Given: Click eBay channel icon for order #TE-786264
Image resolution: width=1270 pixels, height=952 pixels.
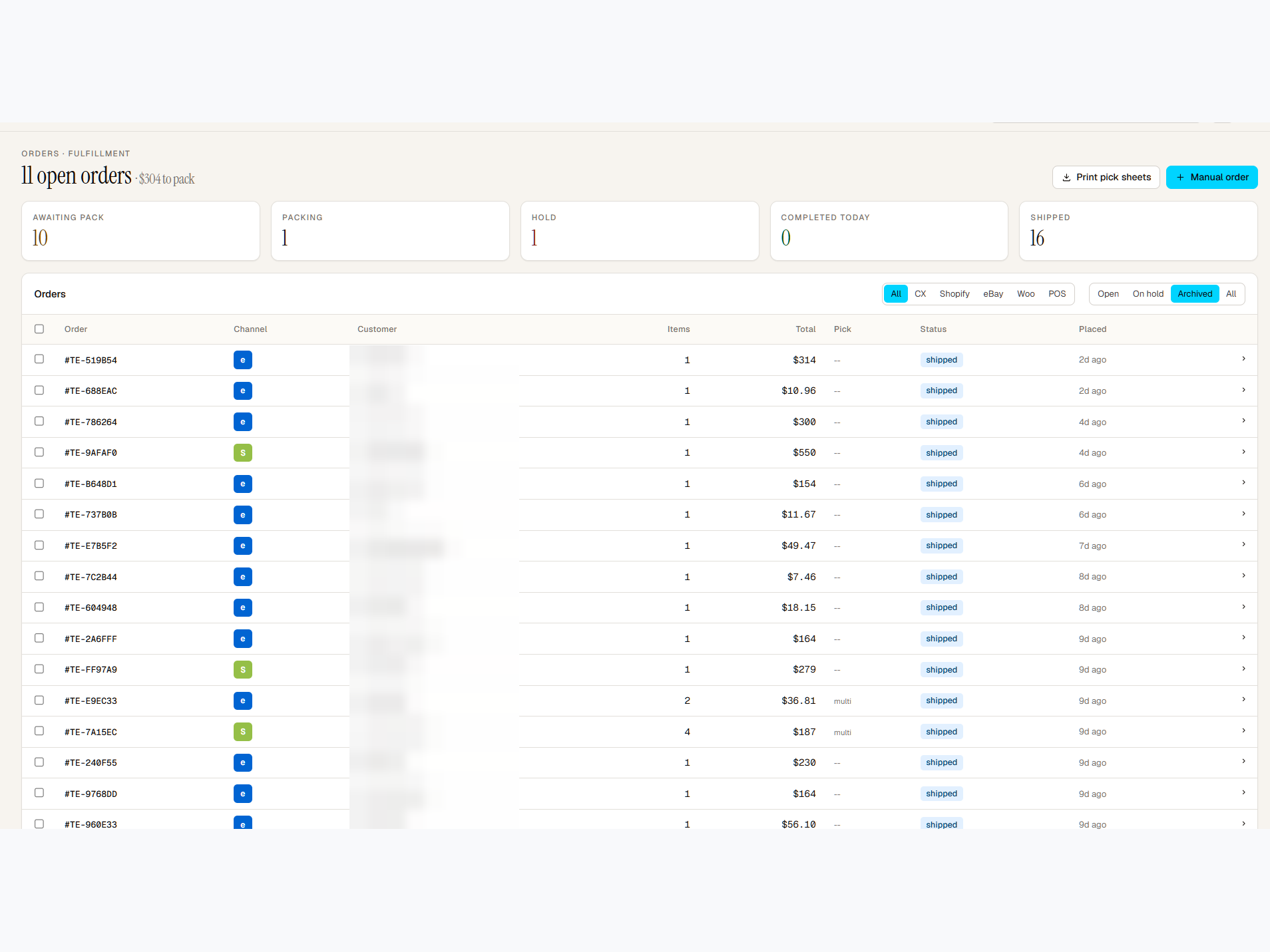Looking at the screenshot, I should 243,422.
